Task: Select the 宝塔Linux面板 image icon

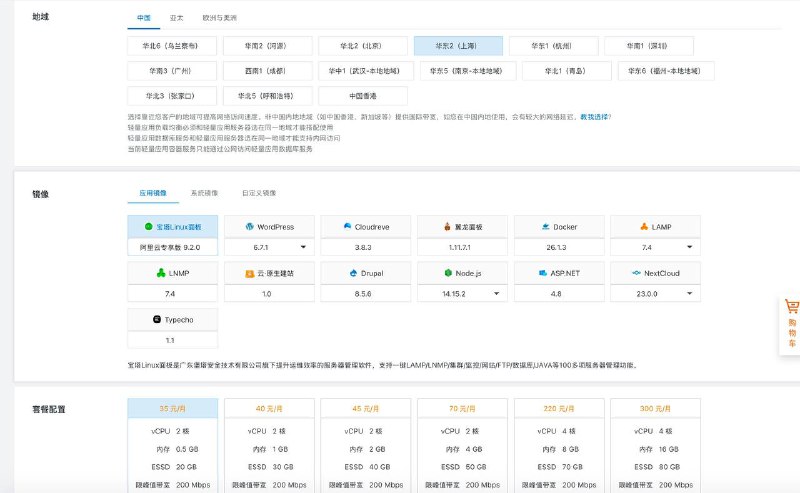Action: (x=148, y=227)
